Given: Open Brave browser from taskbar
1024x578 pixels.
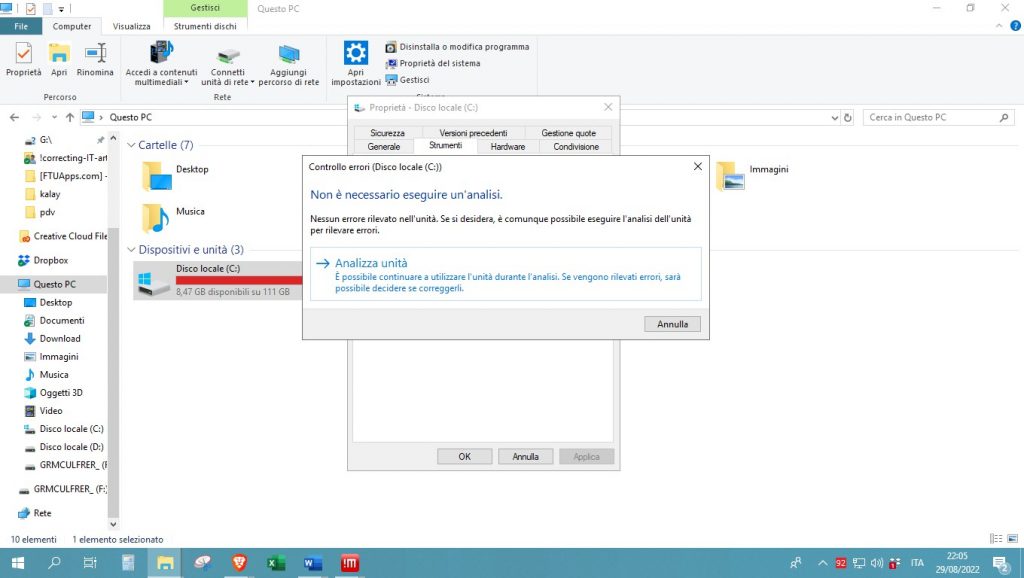Looking at the screenshot, I should pyautogui.click(x=239, y=563).
